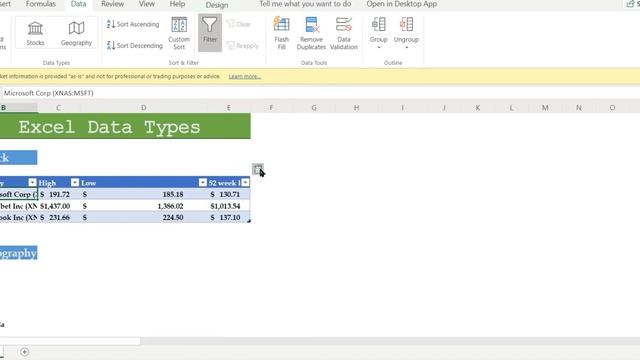This screenshot has width=640, height=360.
Task: Open the High column filter dropdown
Action: tap(75, 182)
